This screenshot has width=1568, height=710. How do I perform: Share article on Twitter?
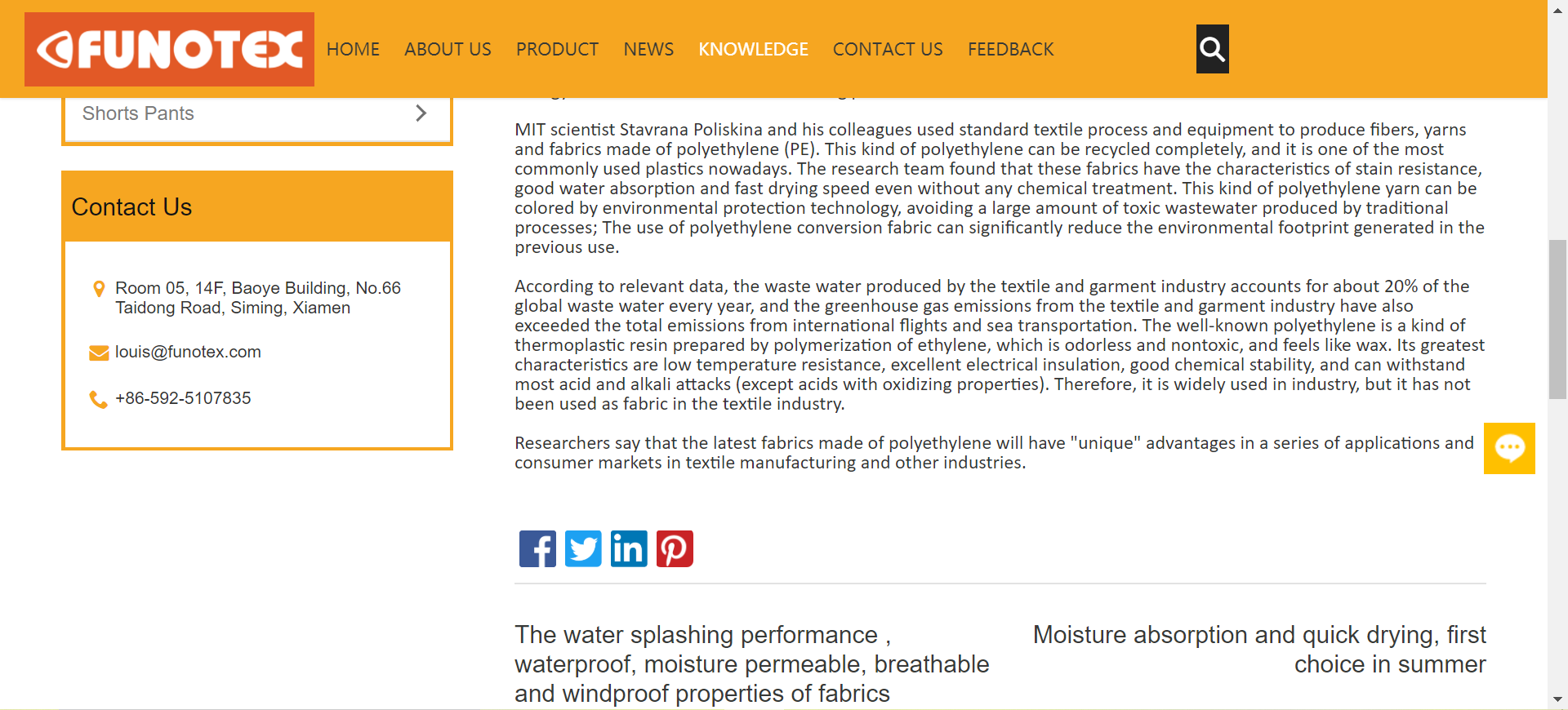[583, 548]
